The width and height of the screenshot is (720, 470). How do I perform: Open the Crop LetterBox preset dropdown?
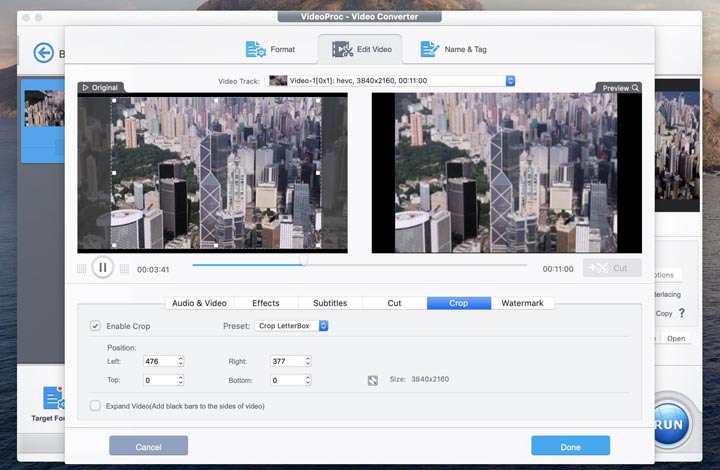[x=323, y=326]
